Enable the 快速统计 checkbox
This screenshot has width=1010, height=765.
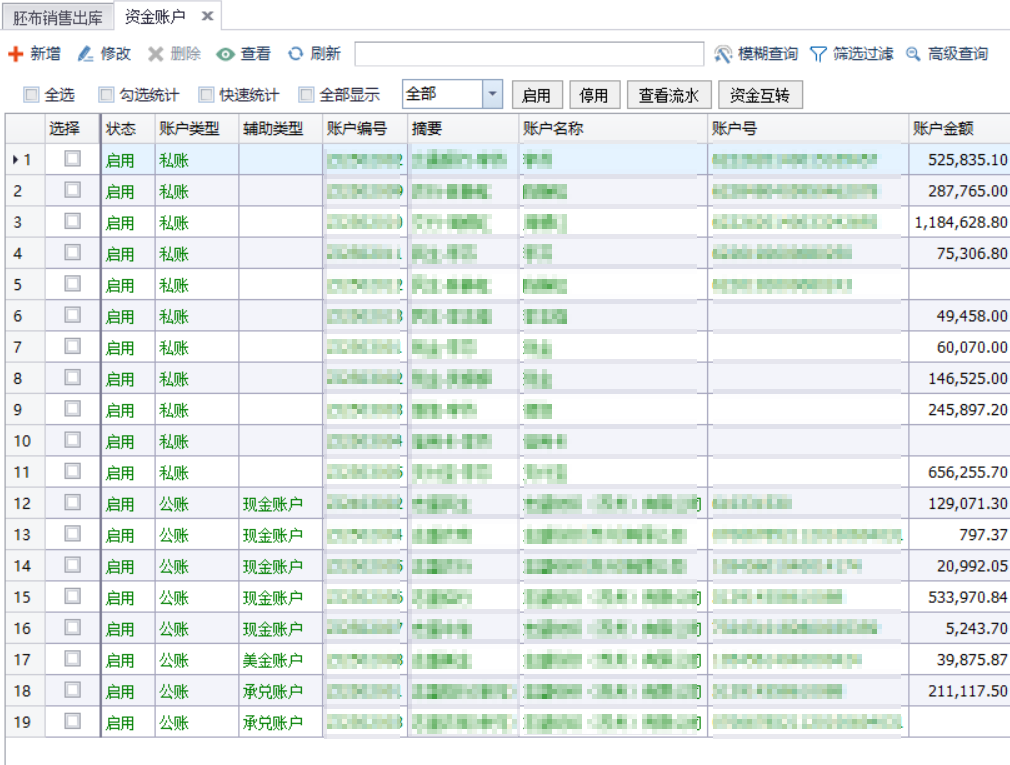206,94
